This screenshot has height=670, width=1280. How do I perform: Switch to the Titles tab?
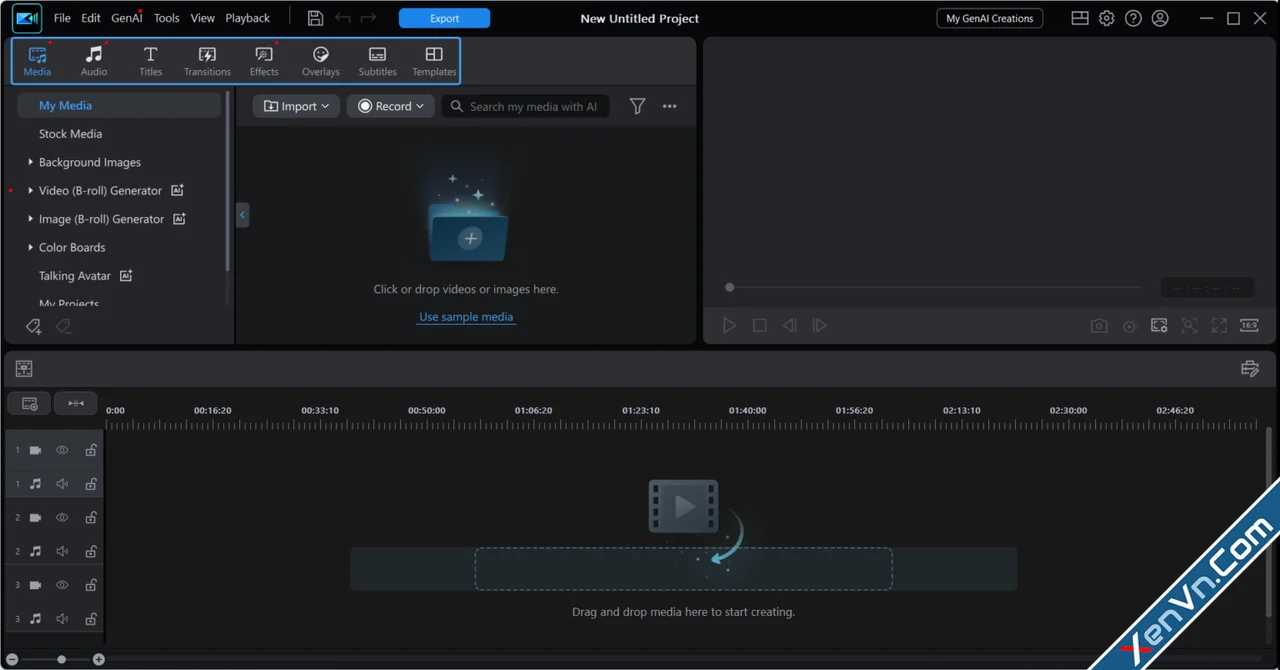tap(151, 61)
